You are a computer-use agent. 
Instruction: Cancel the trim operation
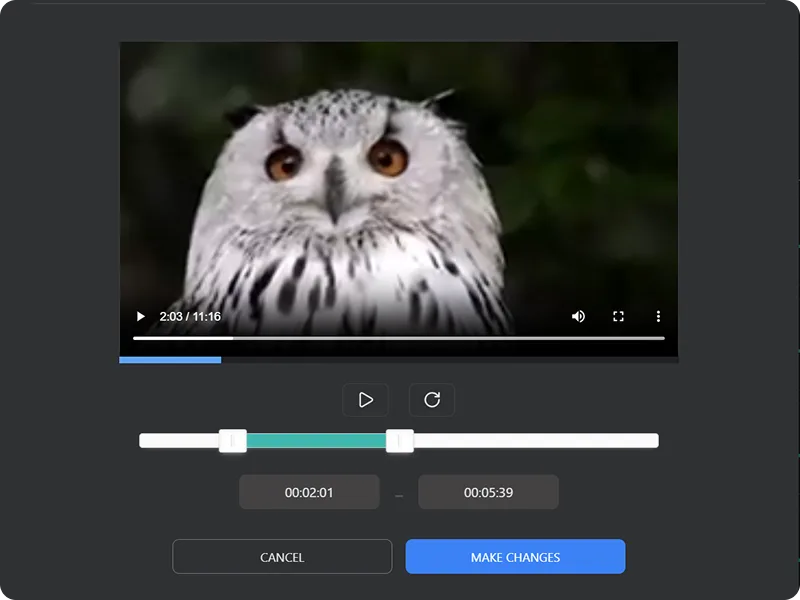(282, 556)
